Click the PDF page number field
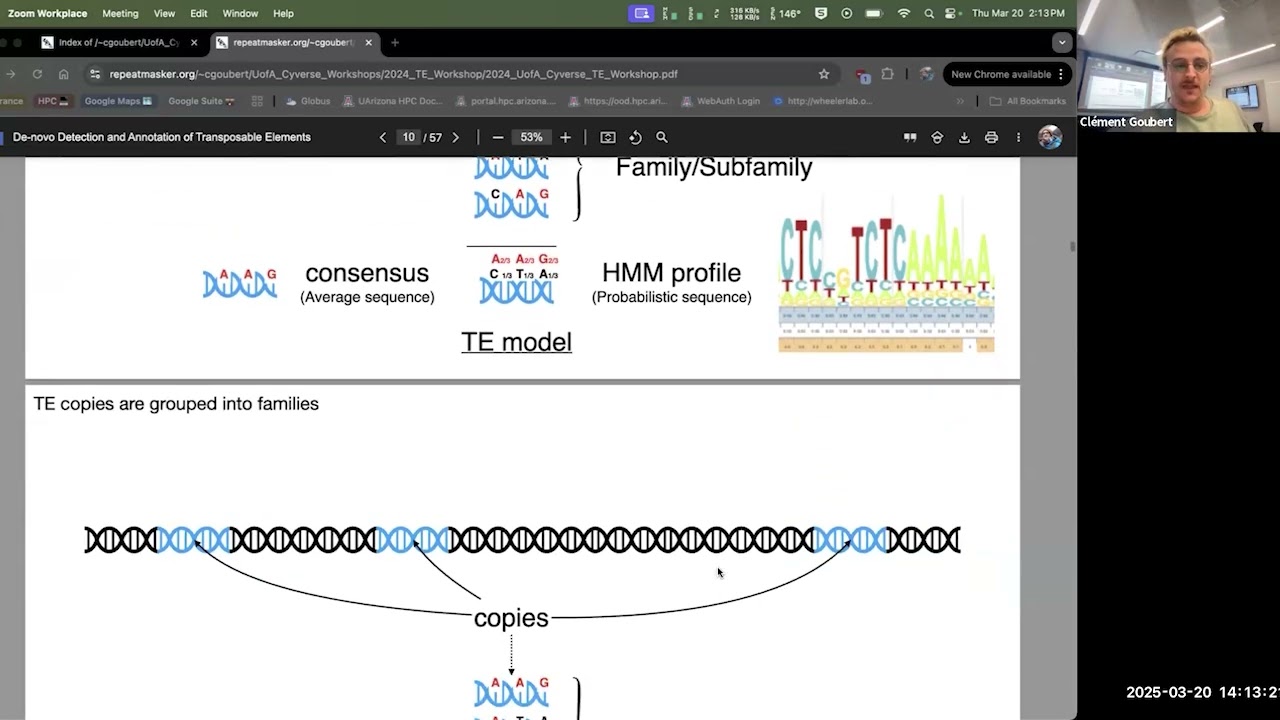Screen dimensions: 1280x720 408,137
